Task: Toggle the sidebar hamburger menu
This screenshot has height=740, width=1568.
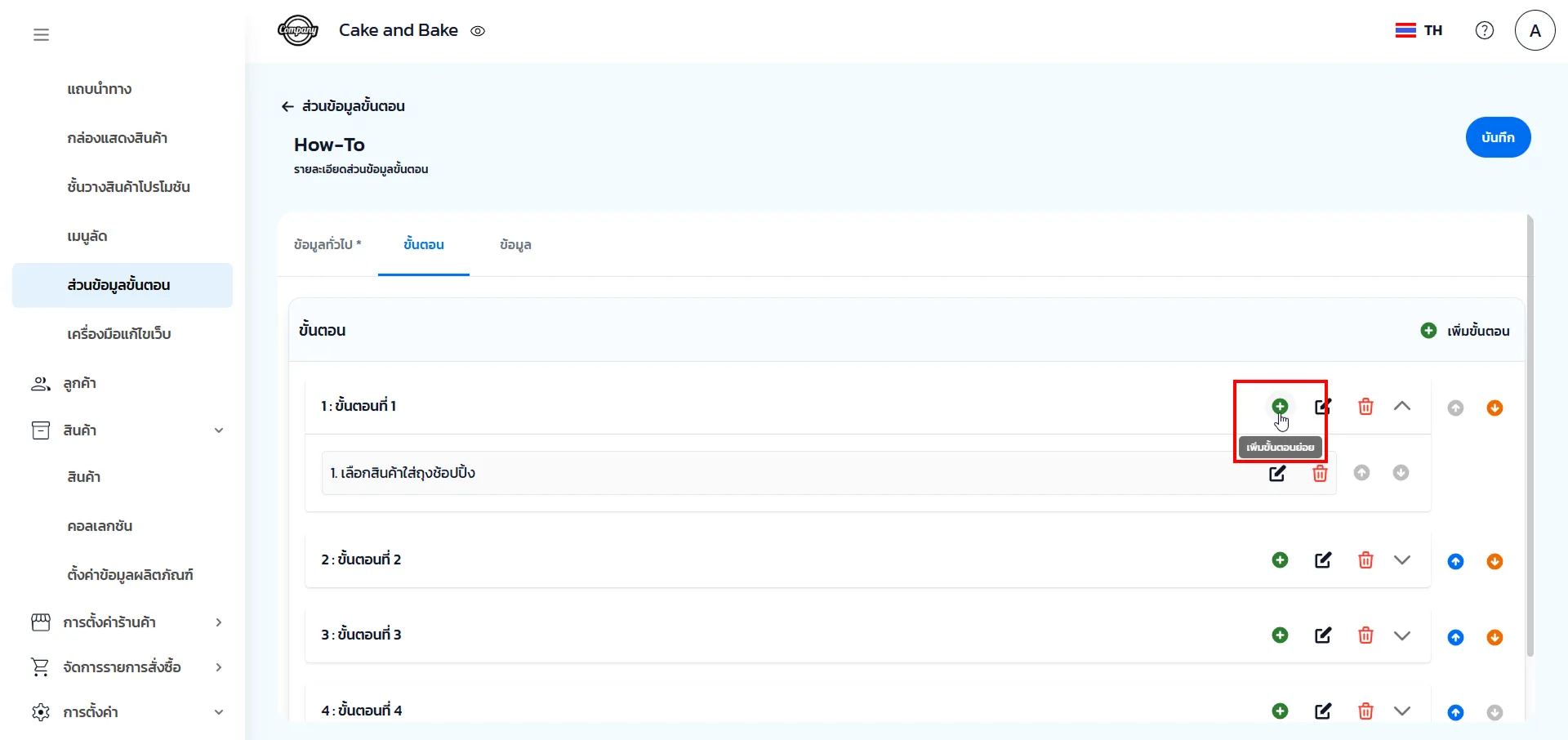Action: coord(41,34)
